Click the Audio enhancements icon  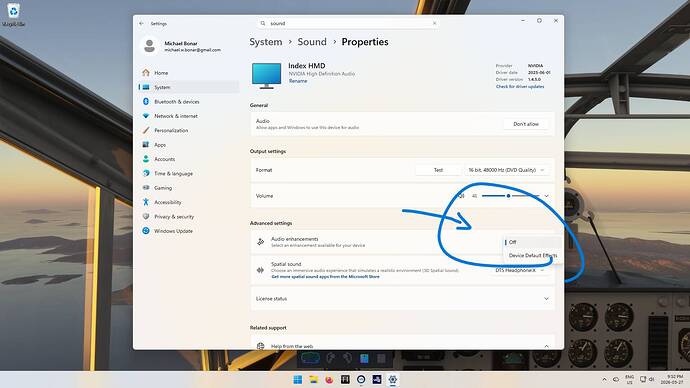pos(261,242)
